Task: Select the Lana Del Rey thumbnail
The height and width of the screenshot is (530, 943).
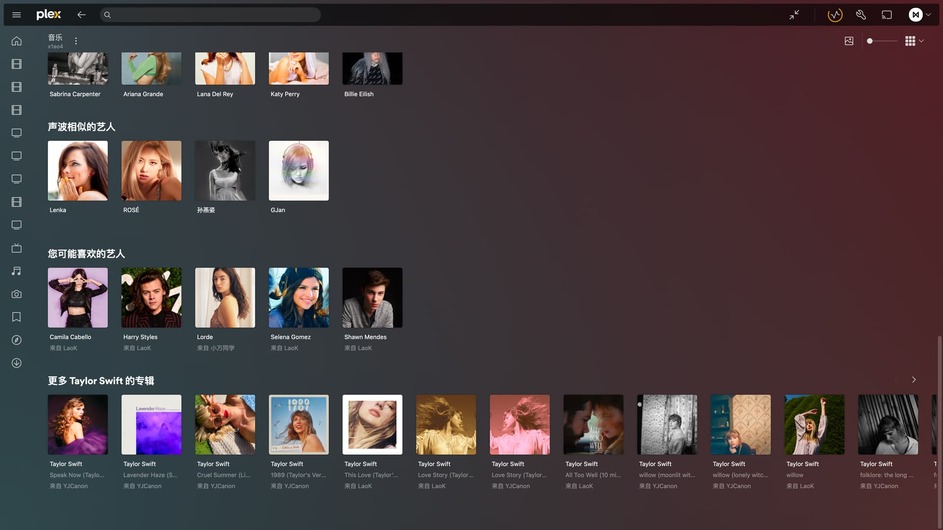Action: click(225, 68)
